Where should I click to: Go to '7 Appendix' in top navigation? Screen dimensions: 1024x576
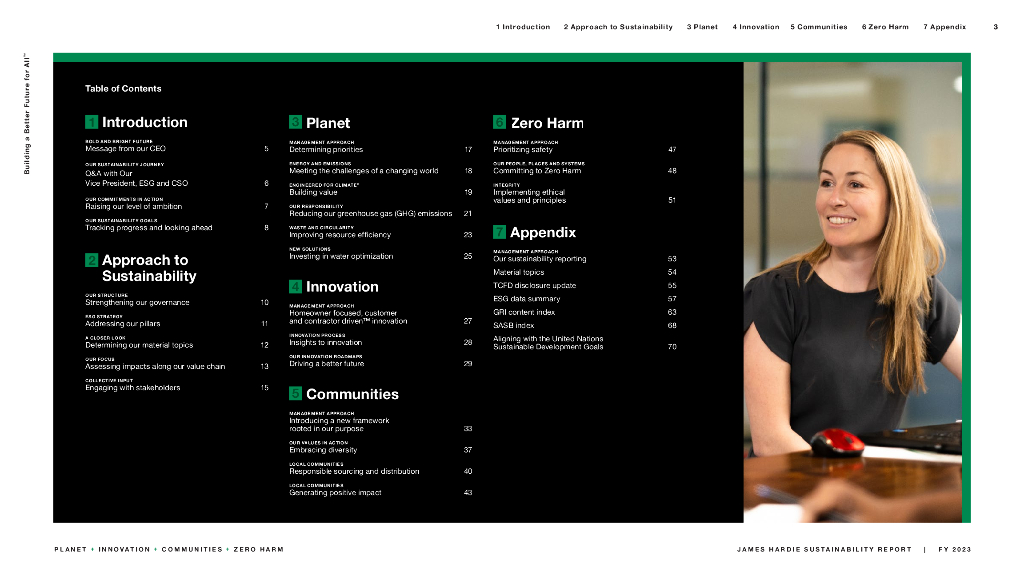tap(944, 27)
